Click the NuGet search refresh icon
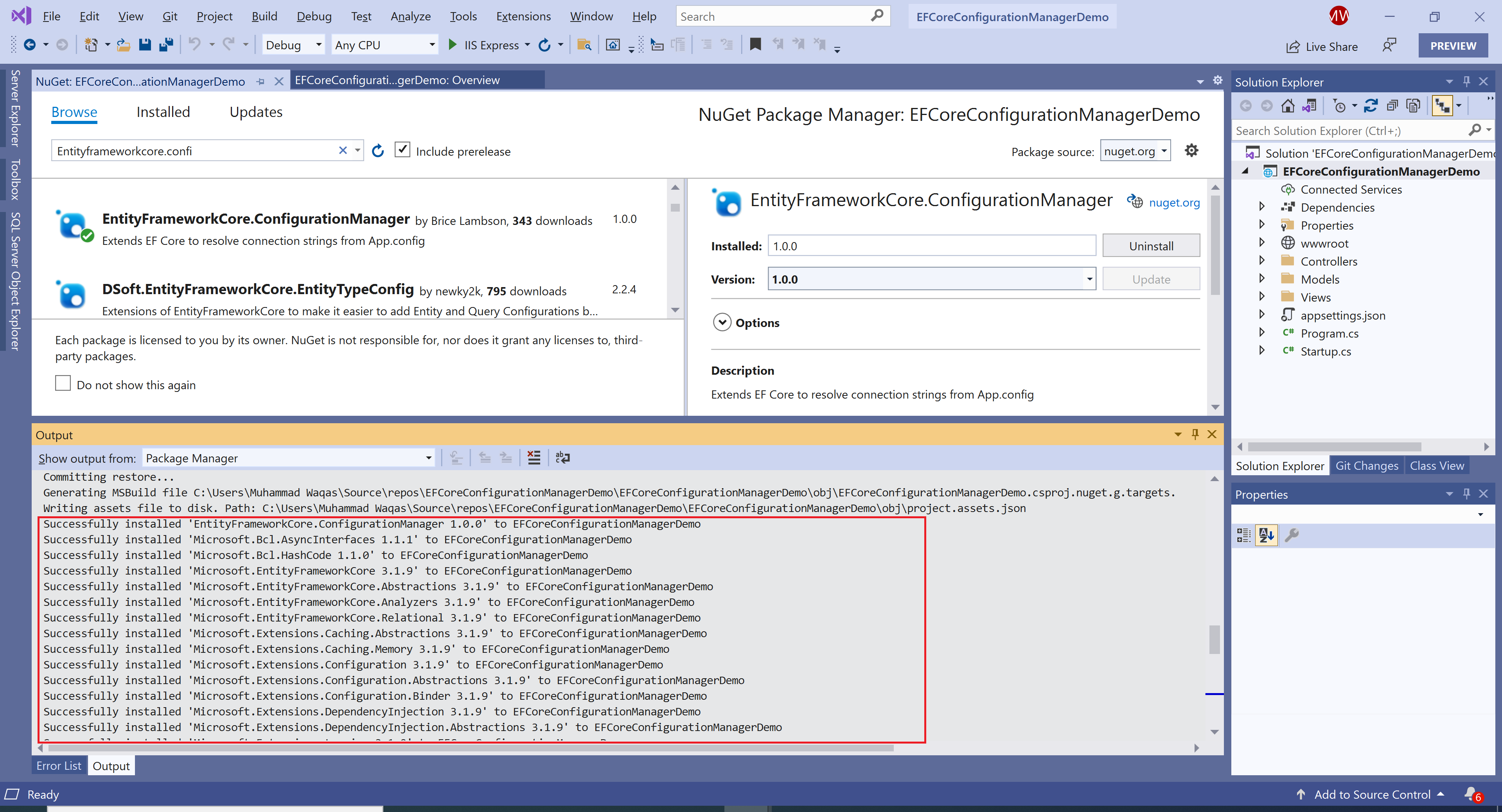 (x=378, y=151)
